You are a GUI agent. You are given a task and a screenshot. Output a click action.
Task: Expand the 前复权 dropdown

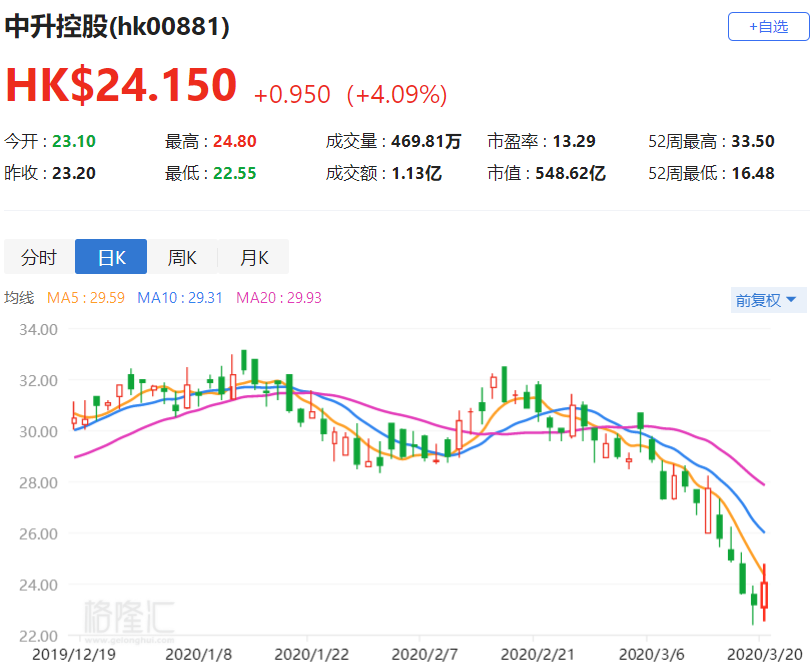[766, 299]
